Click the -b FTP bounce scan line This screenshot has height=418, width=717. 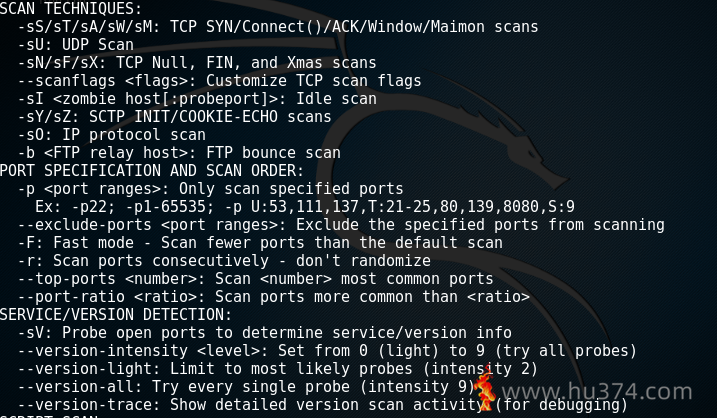tap(179, 153)
